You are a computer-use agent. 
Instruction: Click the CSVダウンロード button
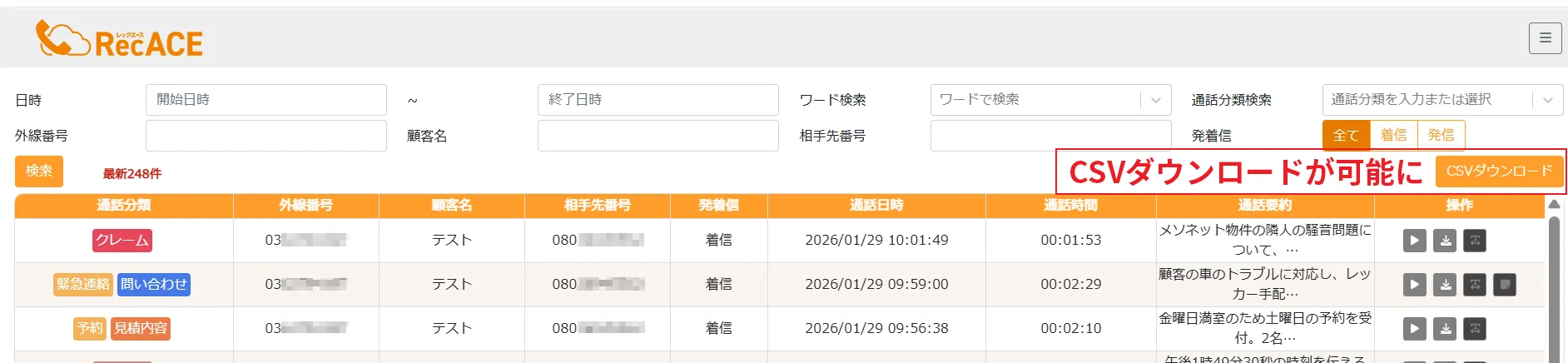pyautogui.click(x=1499, y=172)
